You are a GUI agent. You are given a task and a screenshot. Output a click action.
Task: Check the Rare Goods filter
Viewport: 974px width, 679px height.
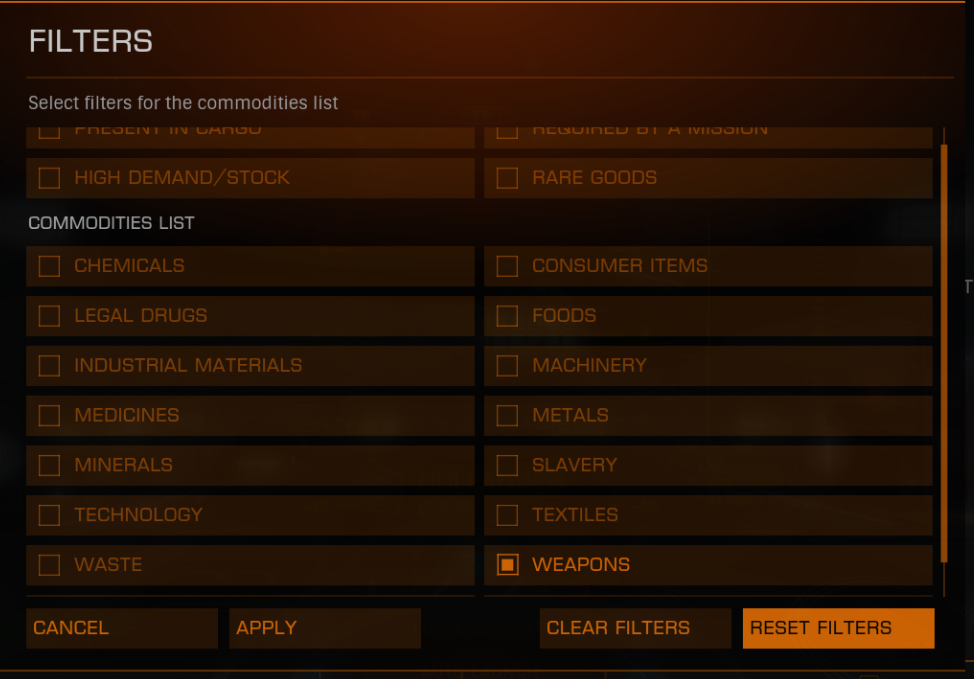coord(507,178)
